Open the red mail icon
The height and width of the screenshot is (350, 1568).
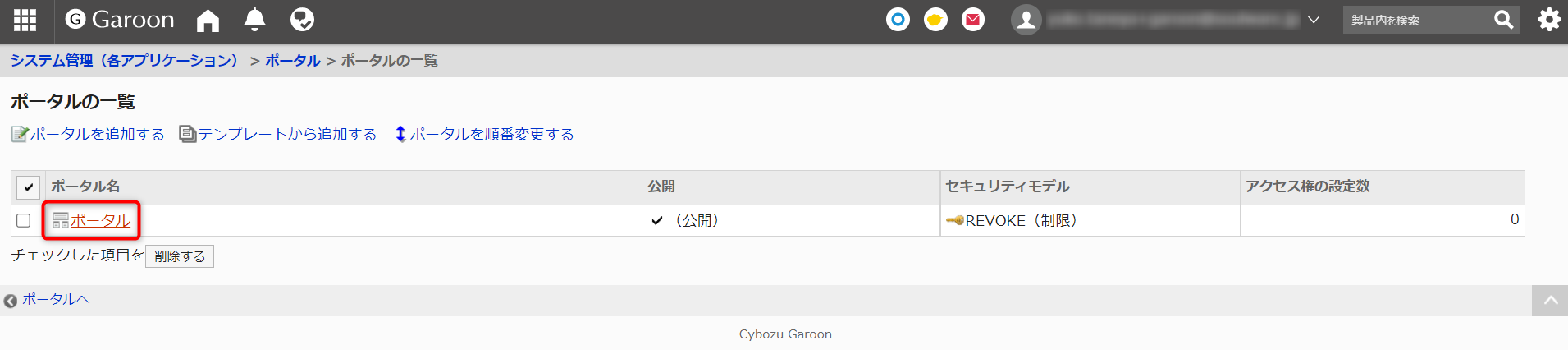pyautogui.click(x=973, y=20)
